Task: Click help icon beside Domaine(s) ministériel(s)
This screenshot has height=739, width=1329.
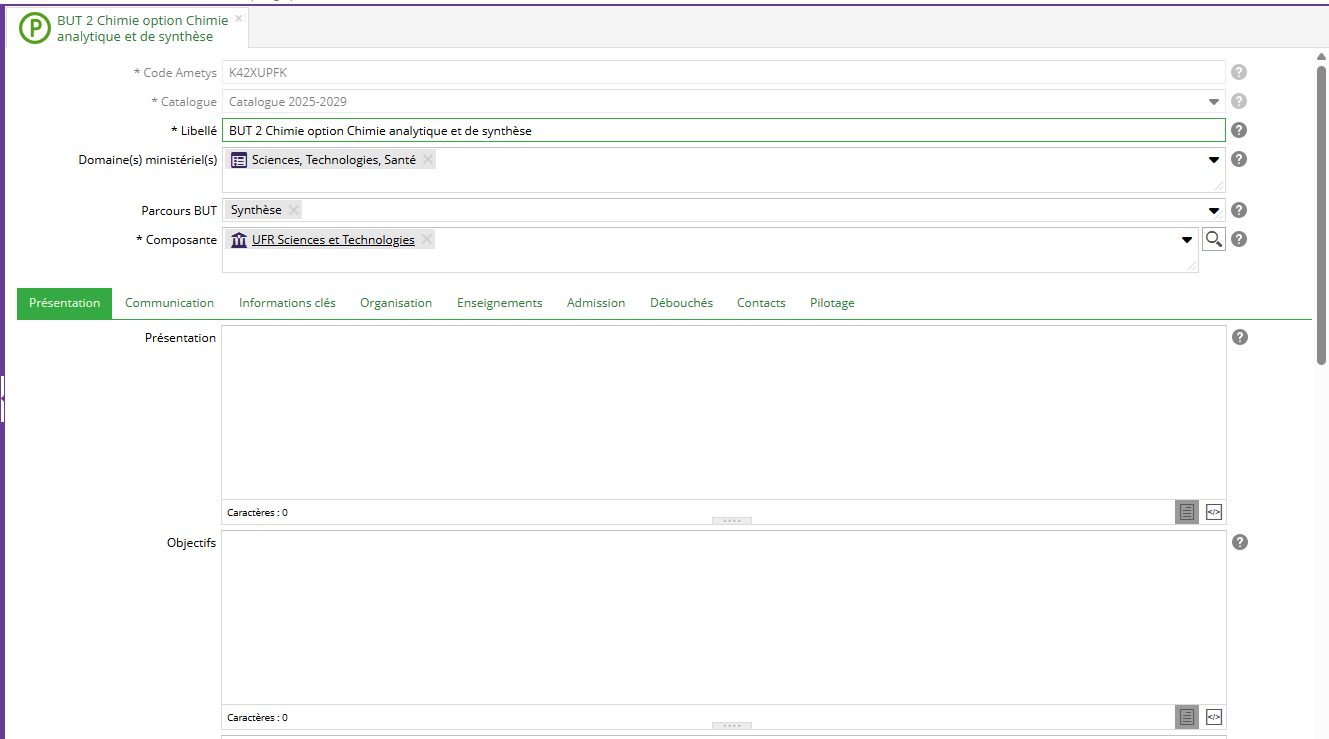Action: click(x=1239, y=159)
